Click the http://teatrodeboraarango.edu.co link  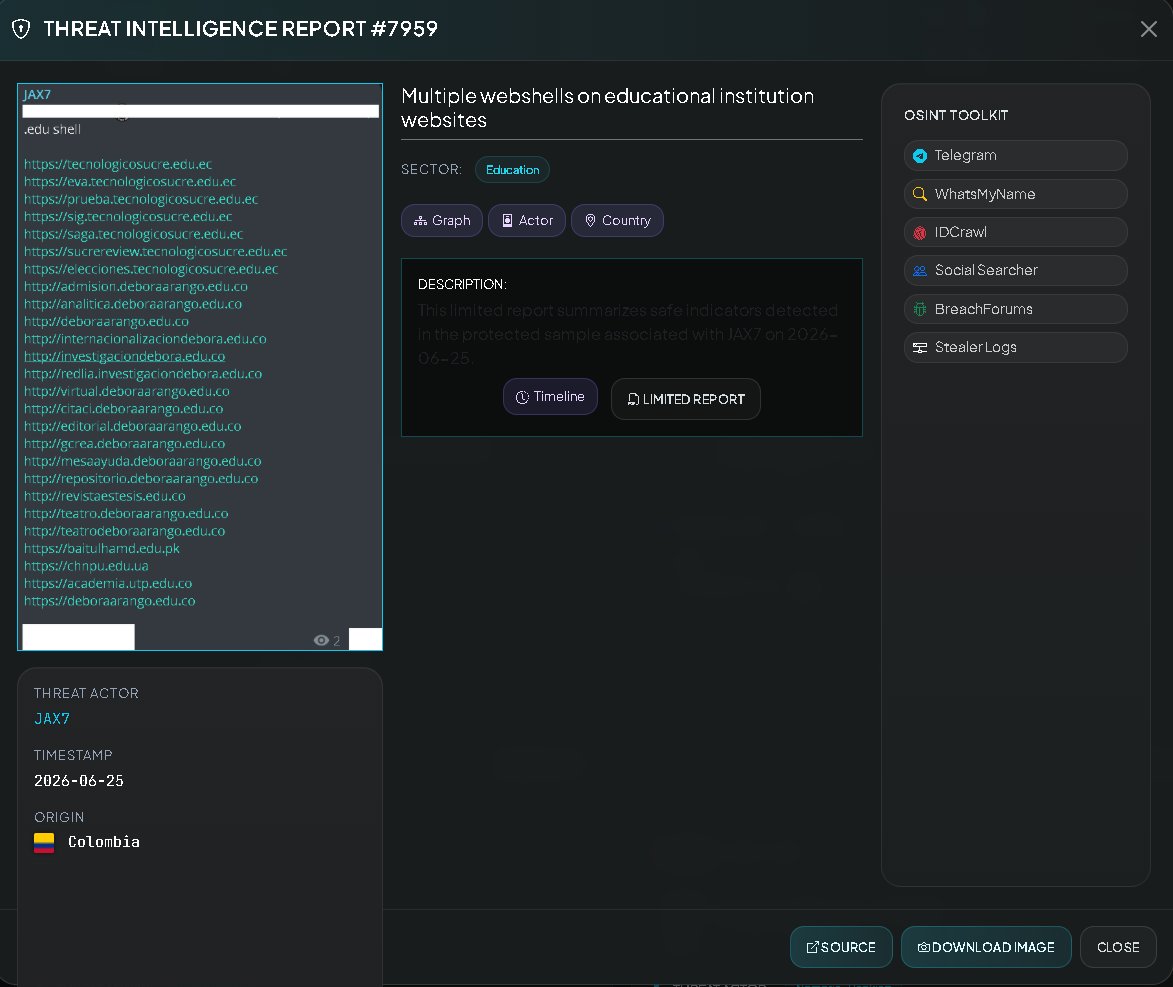[124, 531]
